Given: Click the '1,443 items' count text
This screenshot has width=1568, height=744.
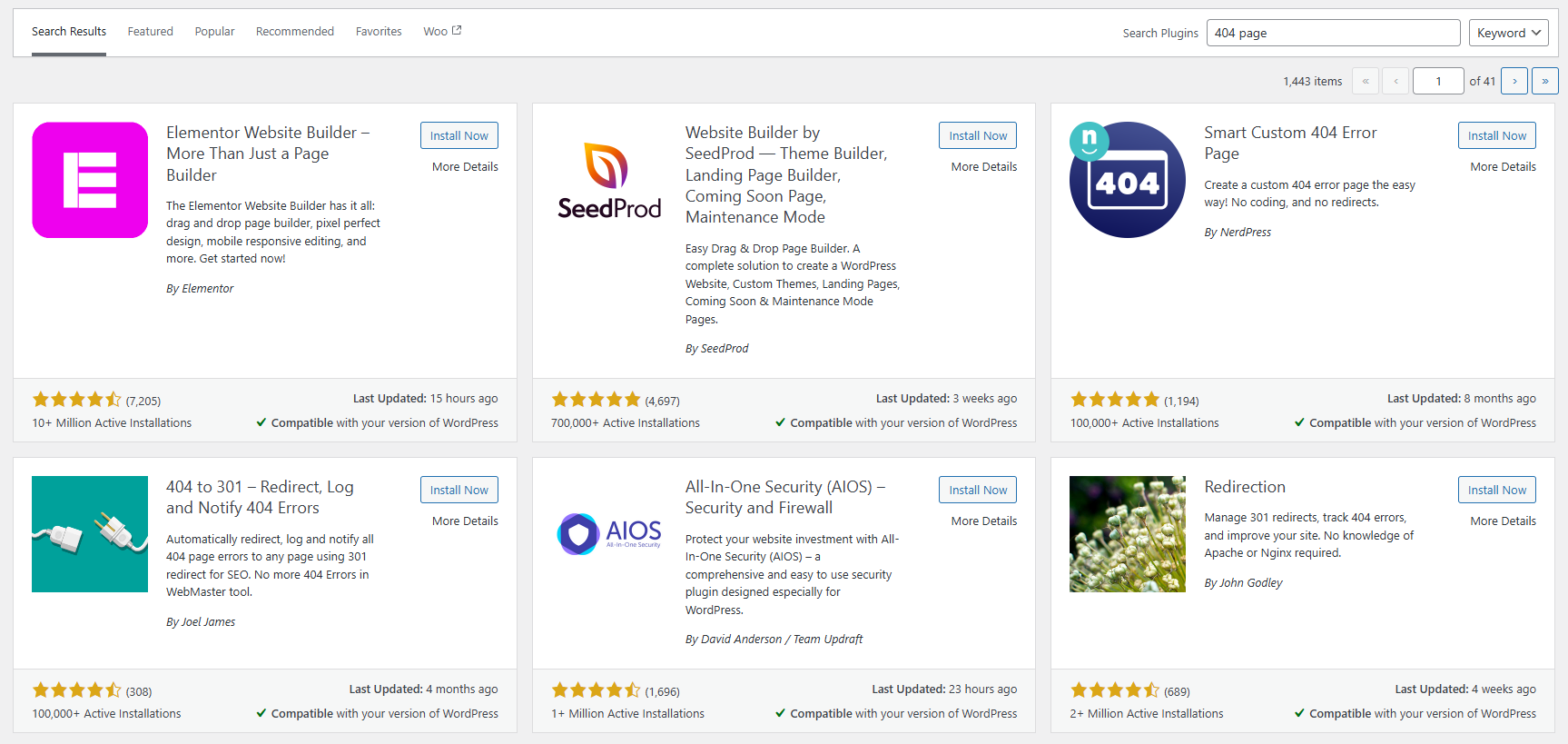Looking at the screenshot, I should [1312, 82].
